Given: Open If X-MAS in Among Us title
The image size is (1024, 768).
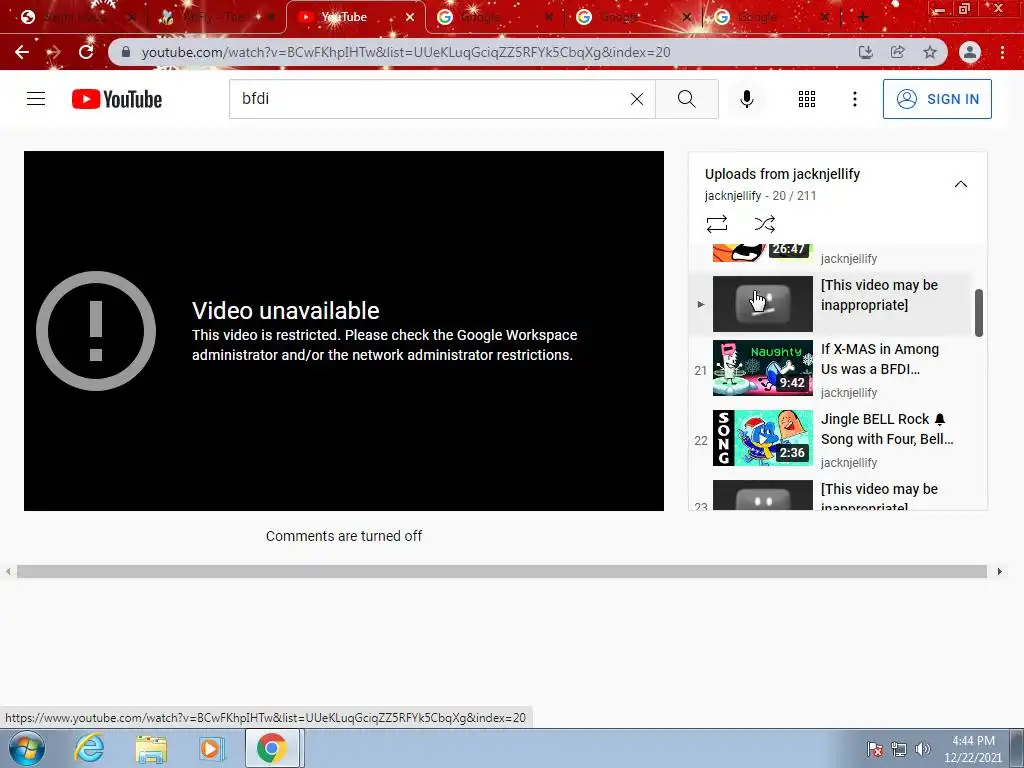Looking at the screenshot, I should tap(880, 359).
